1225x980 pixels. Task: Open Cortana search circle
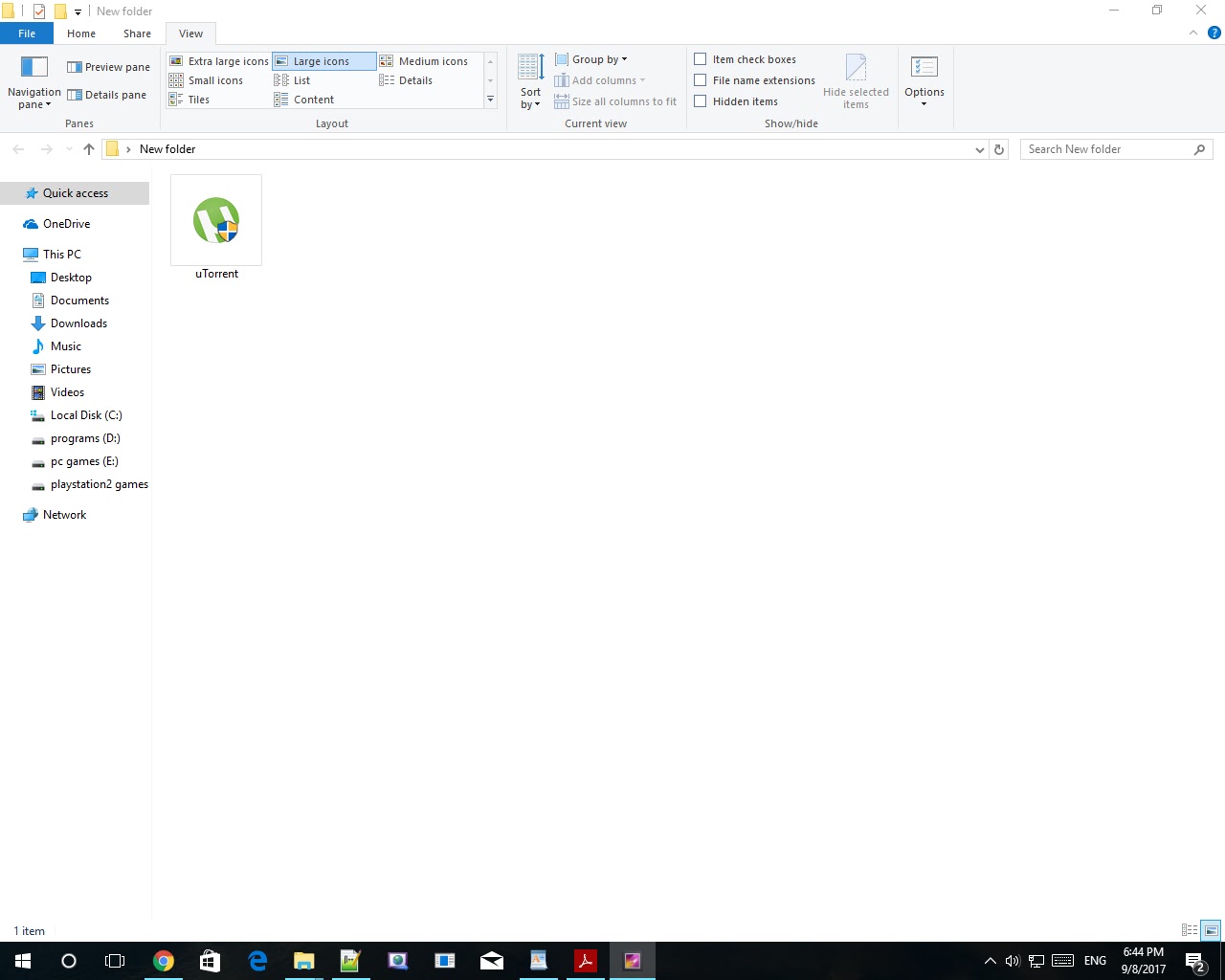click(69, 961)
